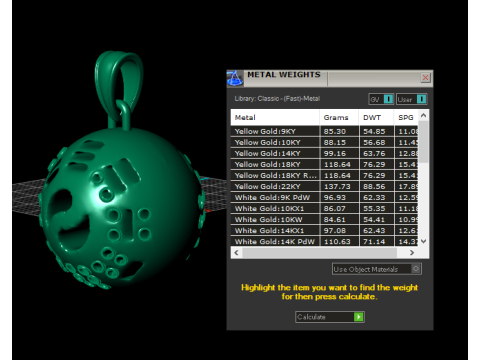Click the horizontal scrollbar right arrow
This screenshot has height=360, width=480.
pyautogui.click(x=412, y=252)
